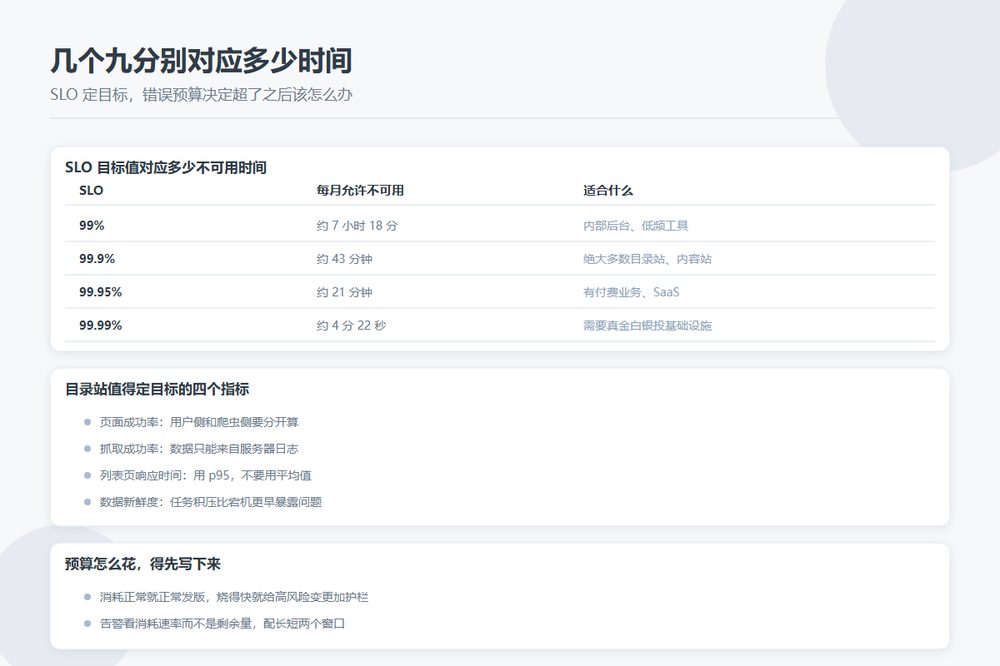Image resolution: width=1000 pixels, height=666 pixels.
Task: Click subtitle SLO 定目标，错误预算决定超了之后该怎么办
Action: point(201,94)
